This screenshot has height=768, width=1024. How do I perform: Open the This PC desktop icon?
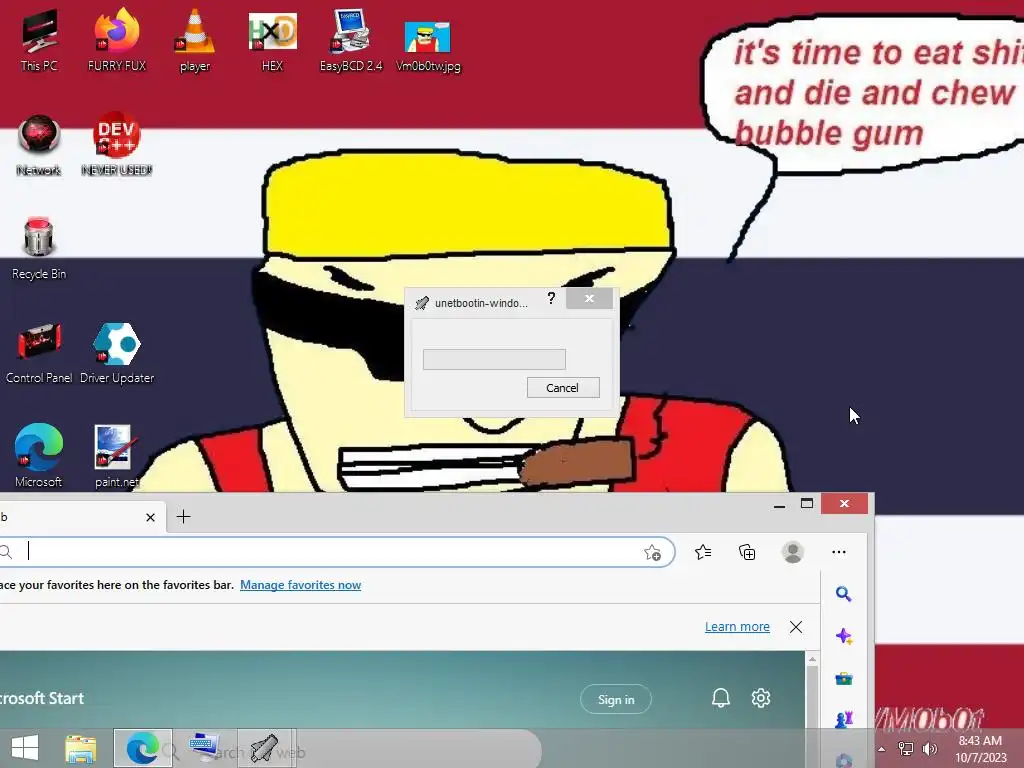39,39
